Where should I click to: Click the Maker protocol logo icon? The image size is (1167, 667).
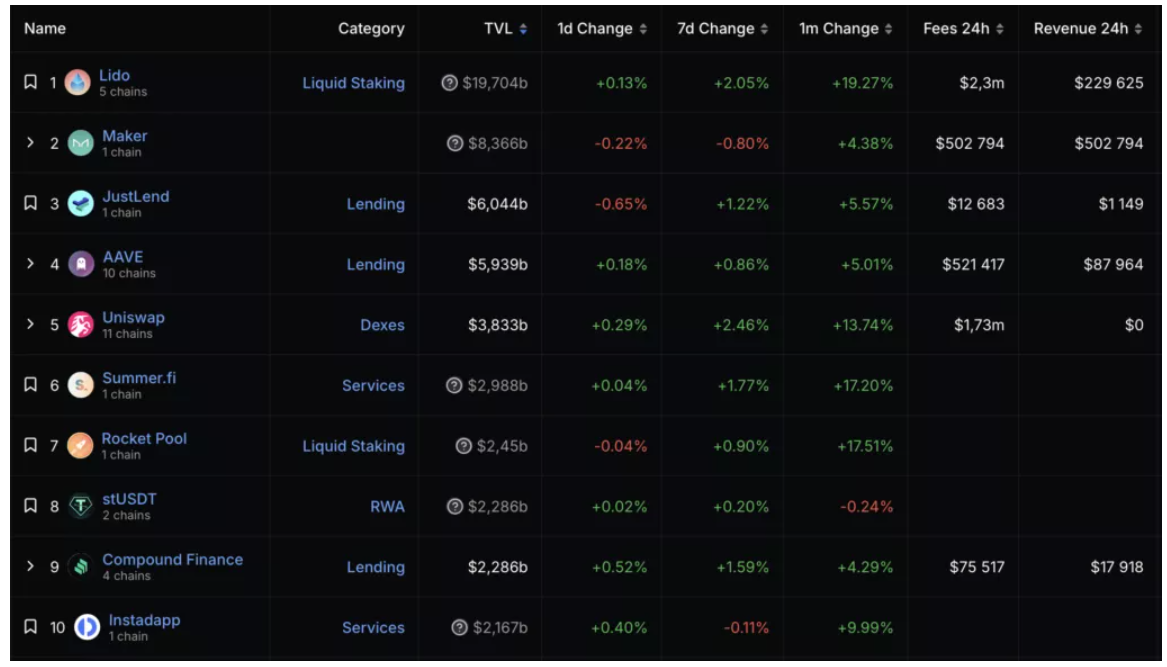(x=80, y=144)
